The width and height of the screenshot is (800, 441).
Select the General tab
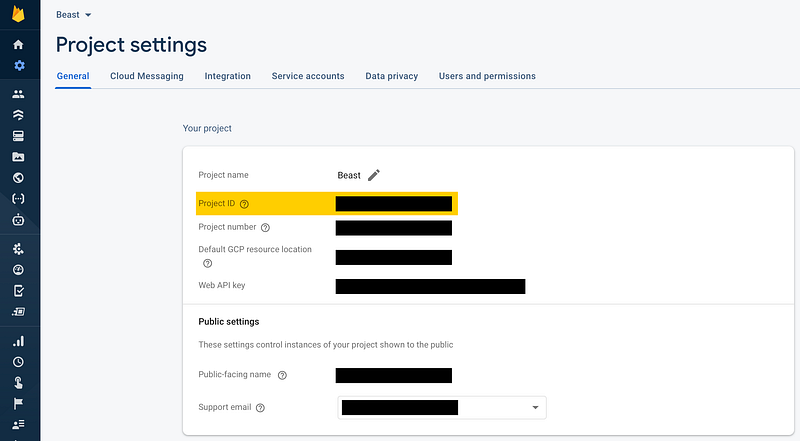click(x=73, y=76)
